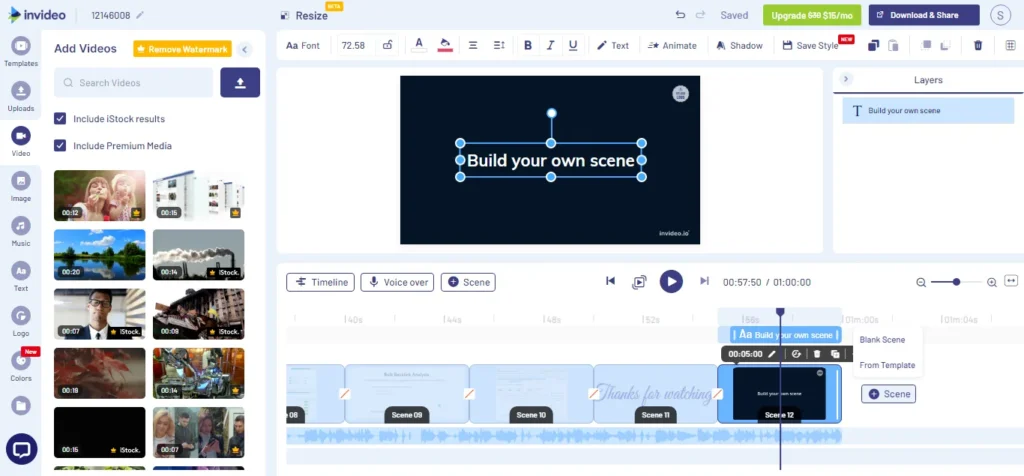Set transition between Scene 09 and Scene 10
This screenshot has height=476, width=1024.
click(x=469, y=394)
